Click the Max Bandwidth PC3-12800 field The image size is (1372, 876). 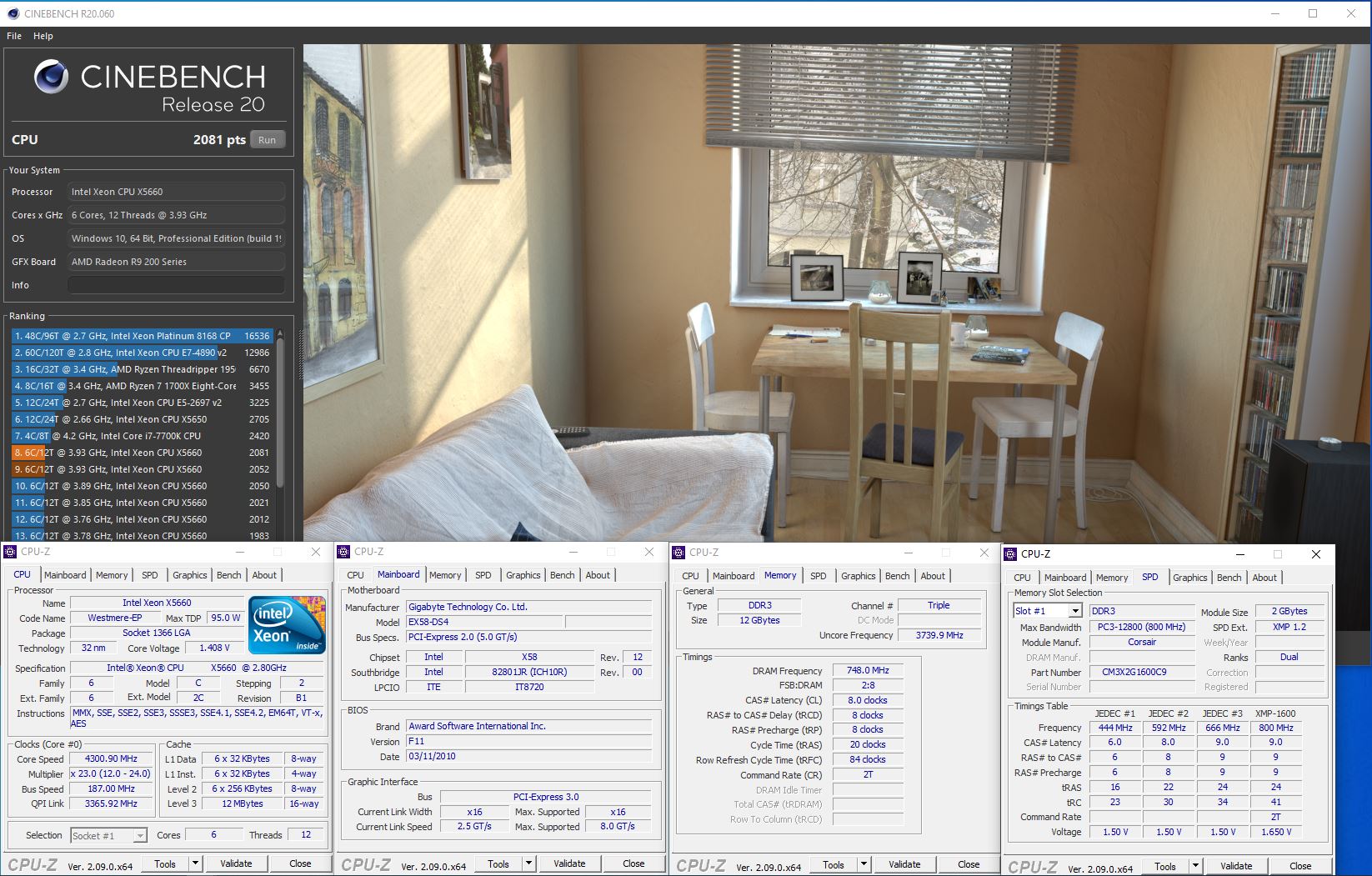[x=1141, y=627]
